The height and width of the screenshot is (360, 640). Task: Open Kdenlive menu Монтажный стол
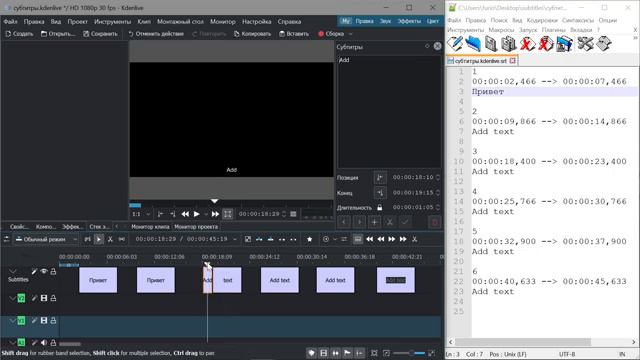click(x=180, y=22)
